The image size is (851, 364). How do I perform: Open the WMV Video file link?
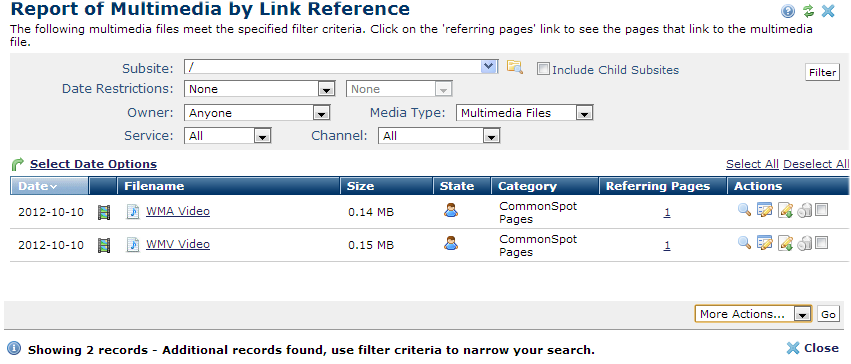coord(178,244)
